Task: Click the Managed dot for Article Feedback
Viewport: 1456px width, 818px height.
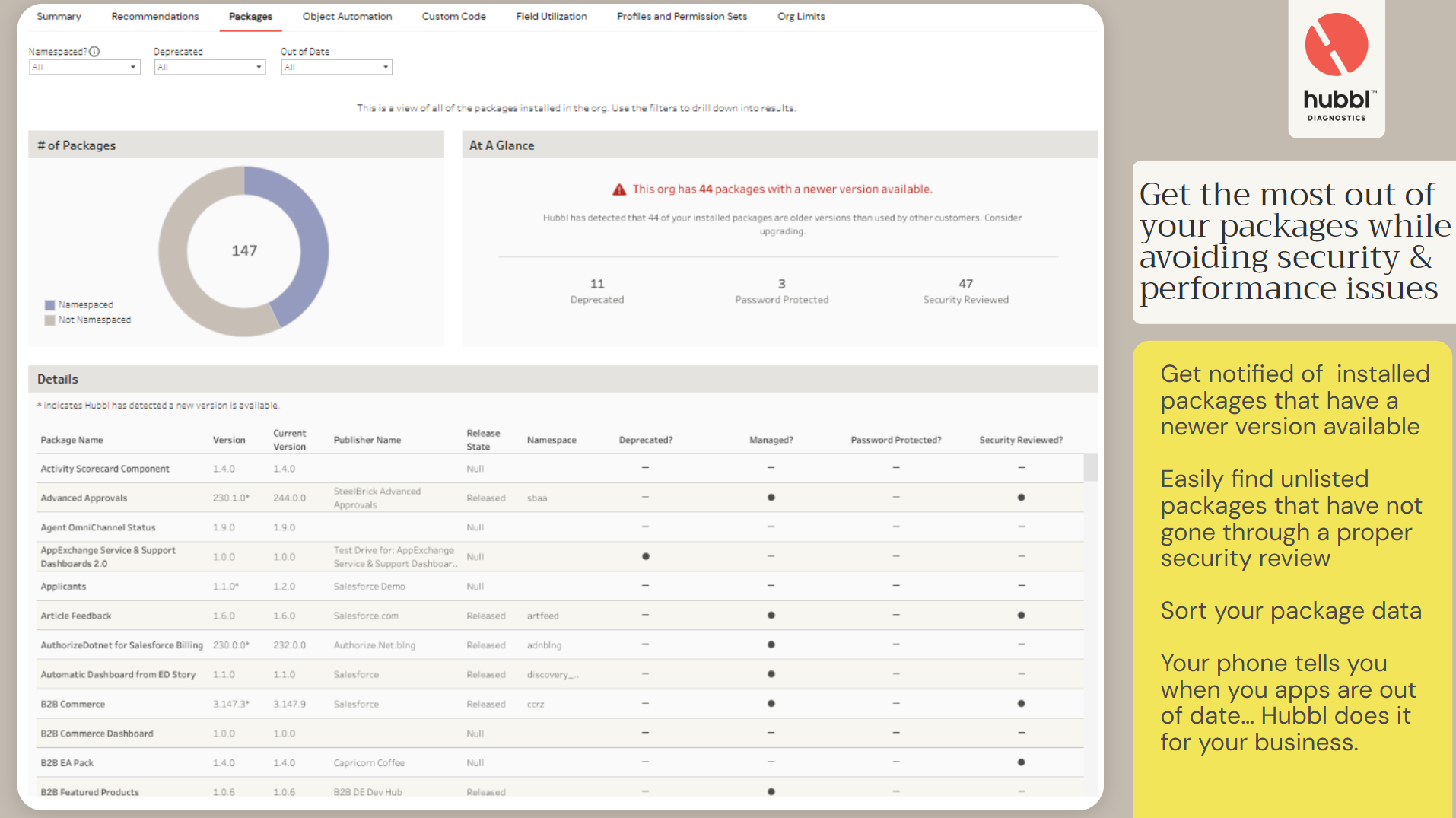Action: pyautogui.click(x=771, y=615)
